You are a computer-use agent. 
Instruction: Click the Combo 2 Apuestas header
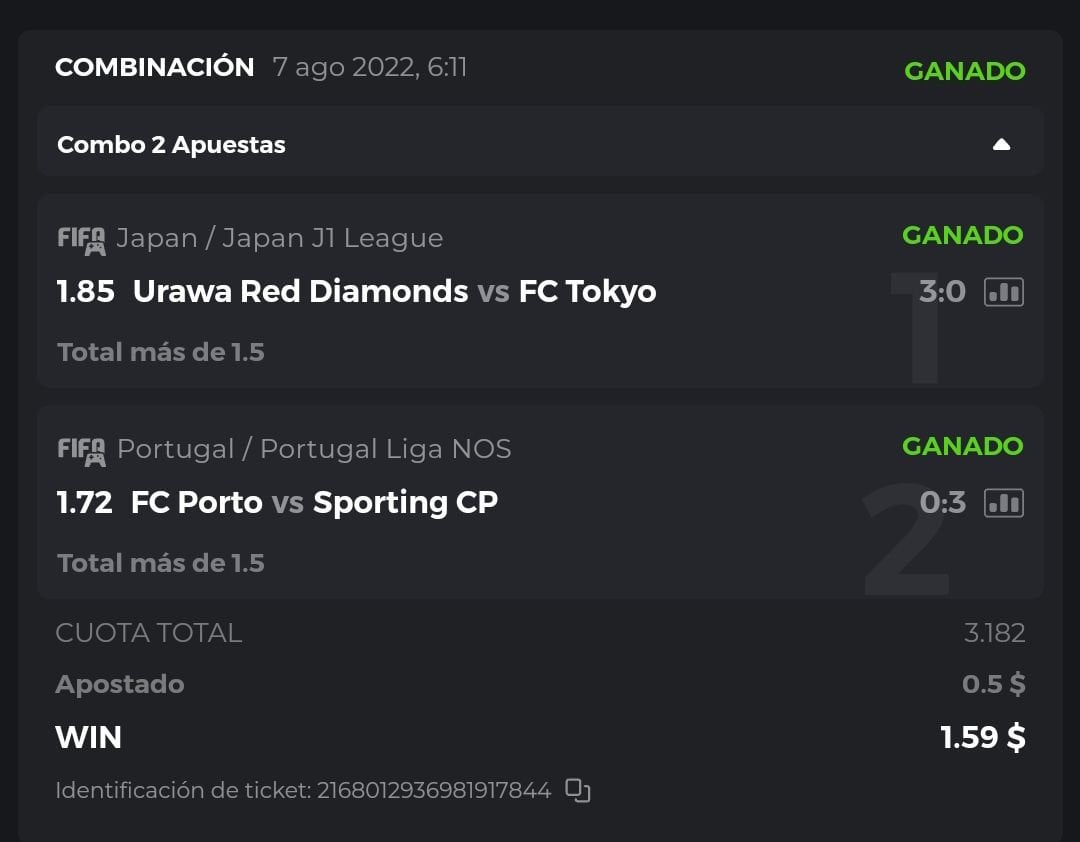pos(171,145)
